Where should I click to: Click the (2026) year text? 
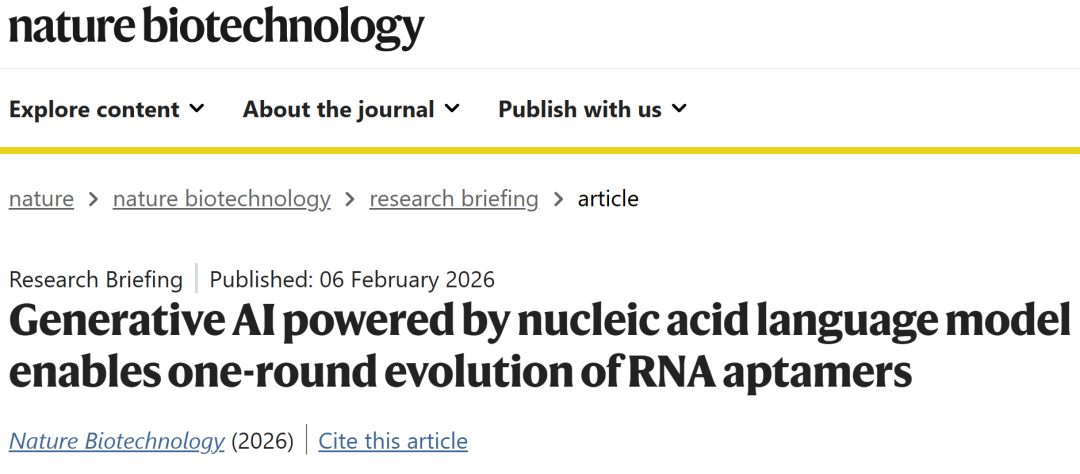coord(262,440)
